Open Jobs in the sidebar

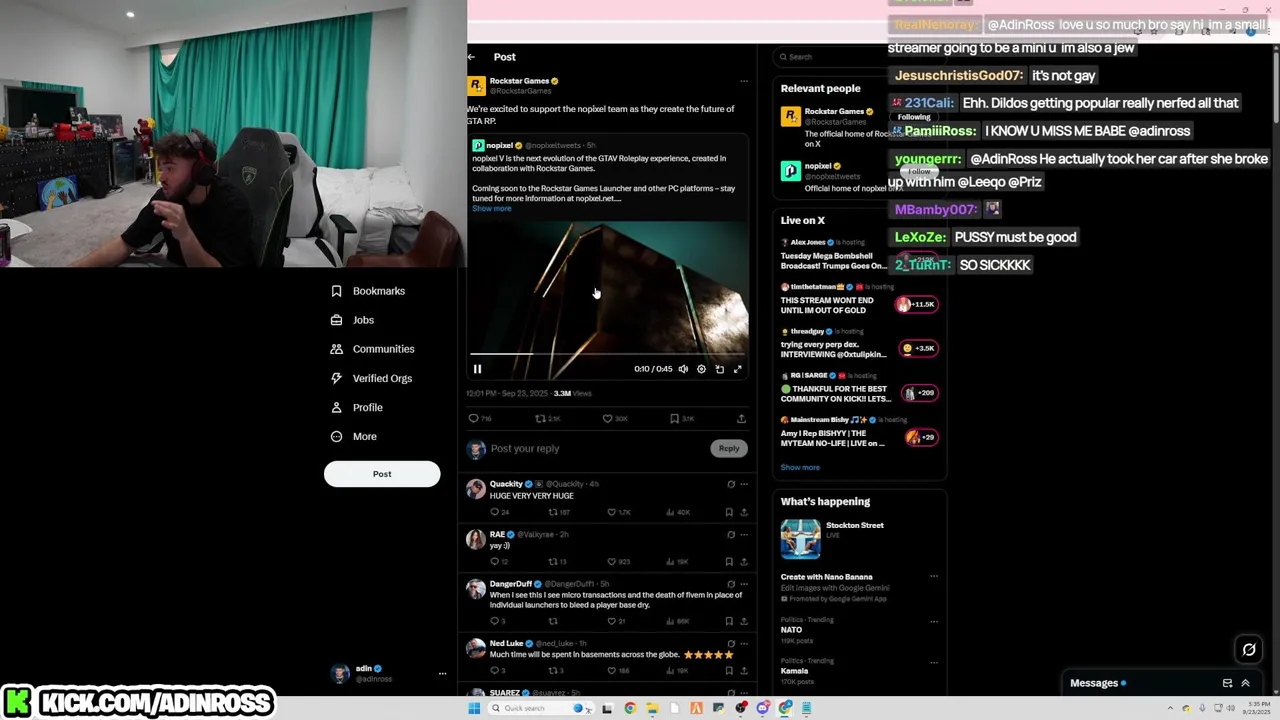352,320
